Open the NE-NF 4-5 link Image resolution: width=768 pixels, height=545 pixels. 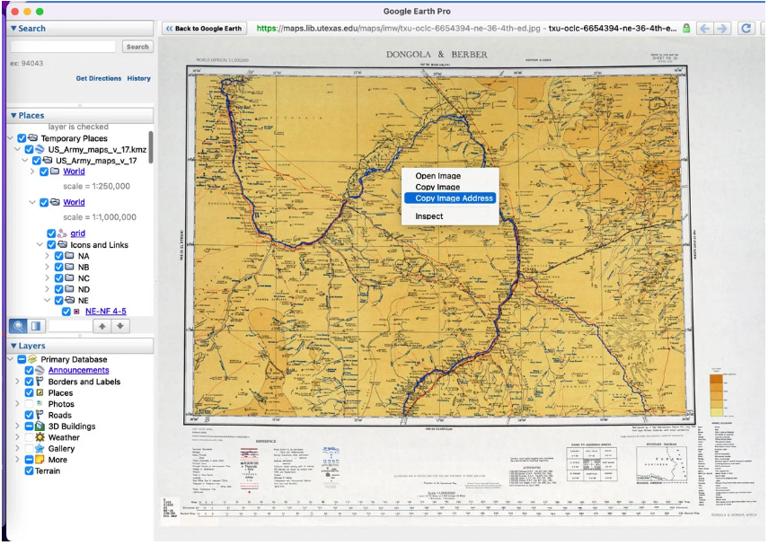pos(106,311)
